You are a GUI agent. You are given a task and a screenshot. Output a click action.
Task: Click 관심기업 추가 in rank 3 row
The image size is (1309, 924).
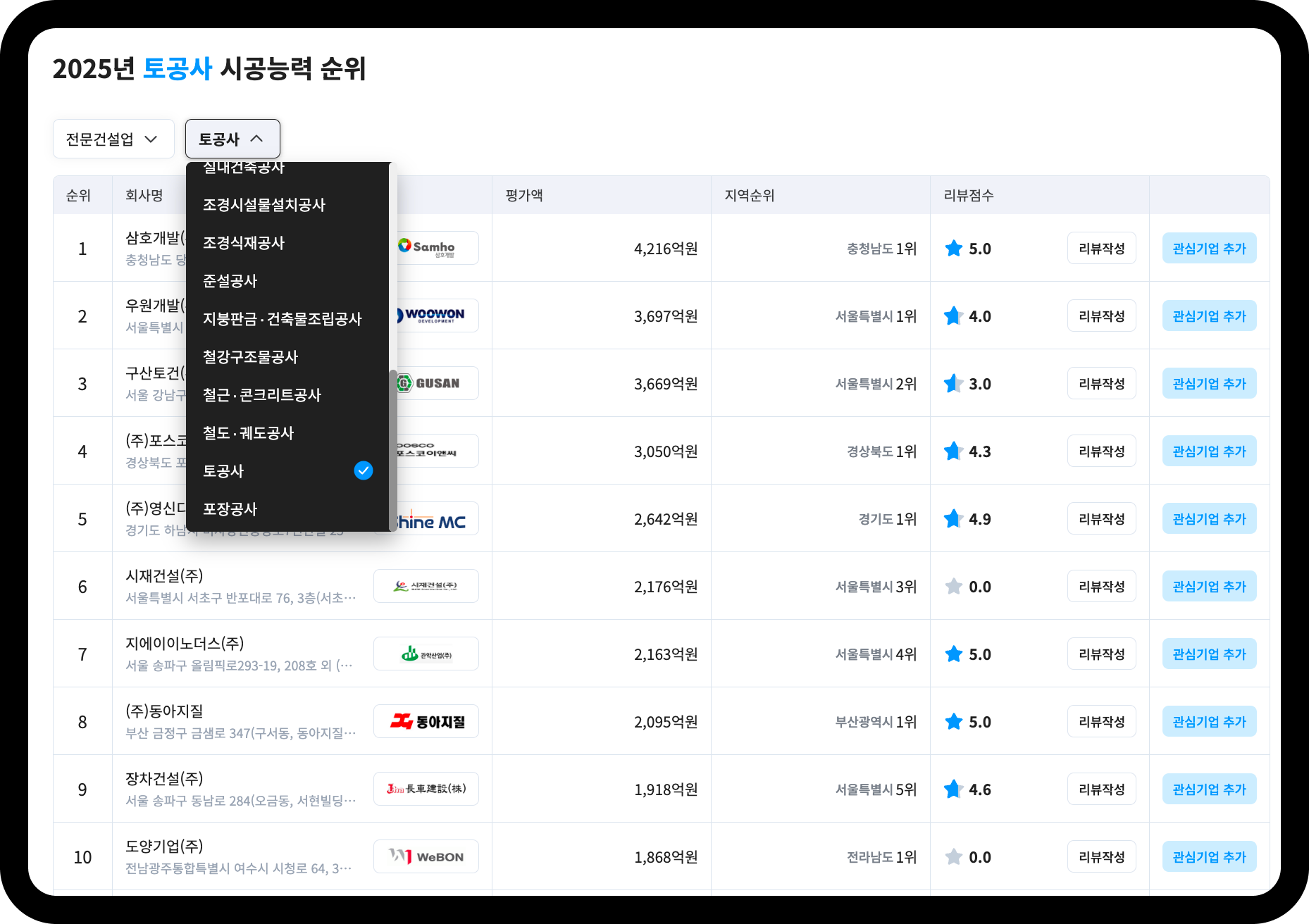click(1210, 383)
